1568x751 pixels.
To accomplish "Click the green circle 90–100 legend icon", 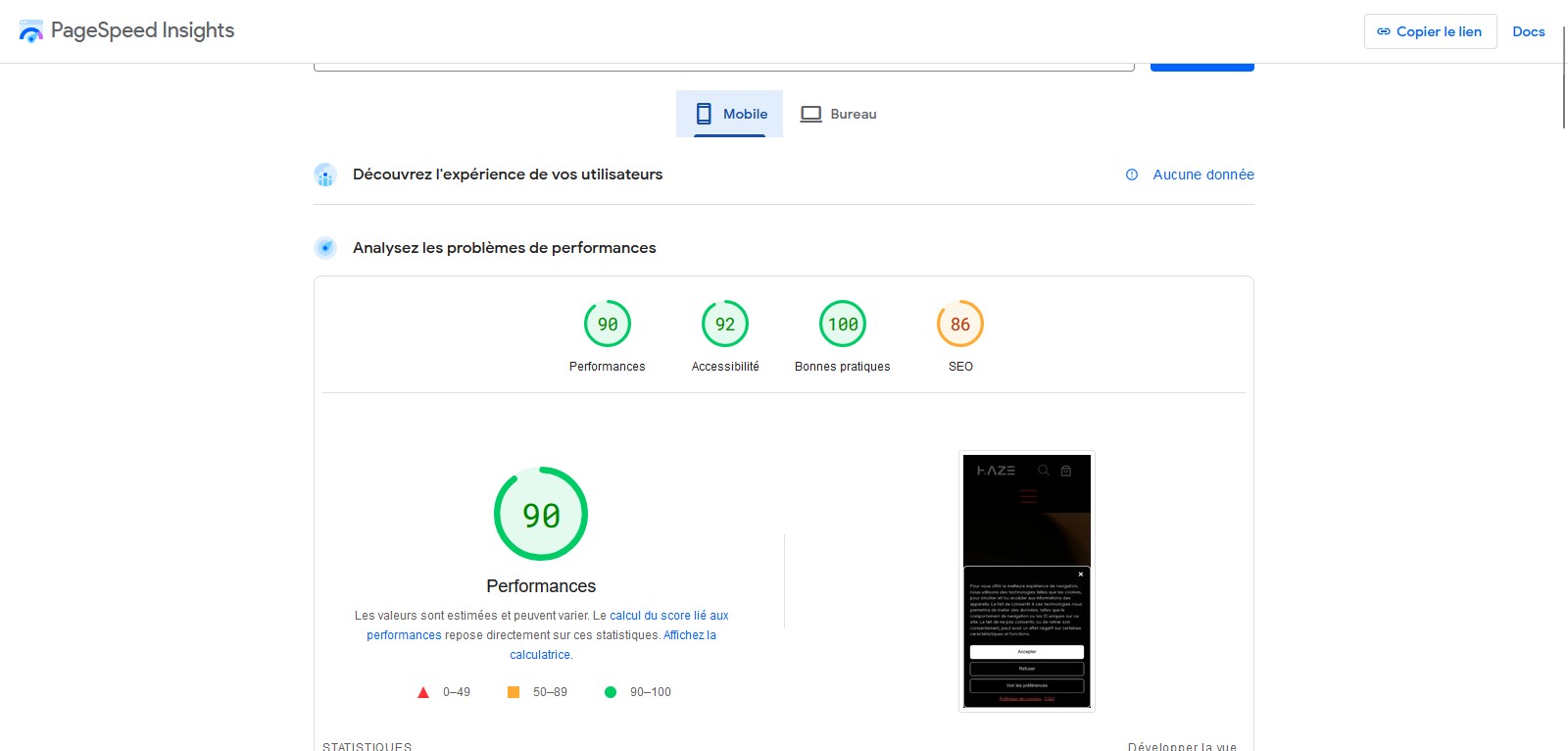I will (x=611, y=692).
